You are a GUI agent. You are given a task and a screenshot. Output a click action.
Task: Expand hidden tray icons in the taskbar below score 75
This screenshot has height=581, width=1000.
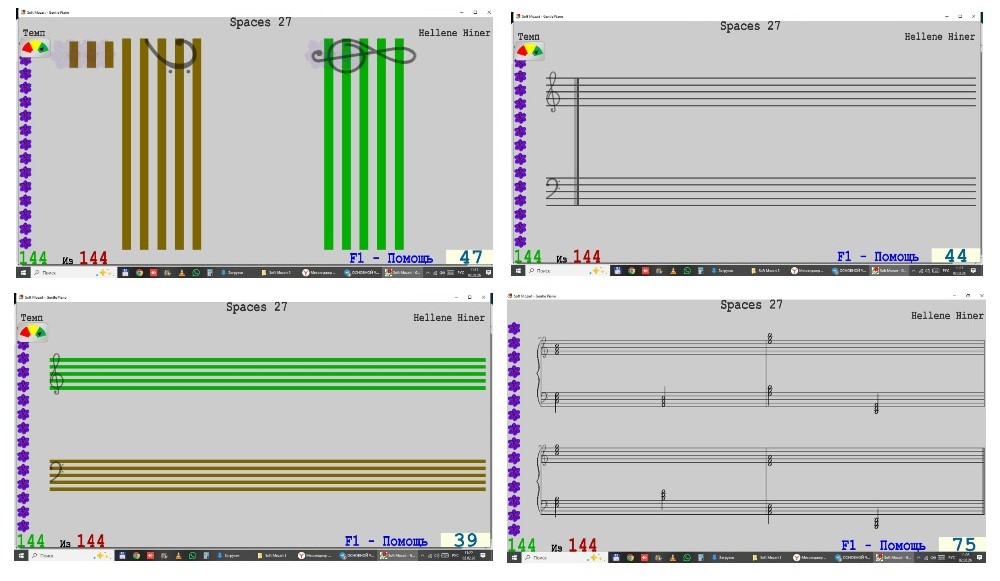pos(920,557)
